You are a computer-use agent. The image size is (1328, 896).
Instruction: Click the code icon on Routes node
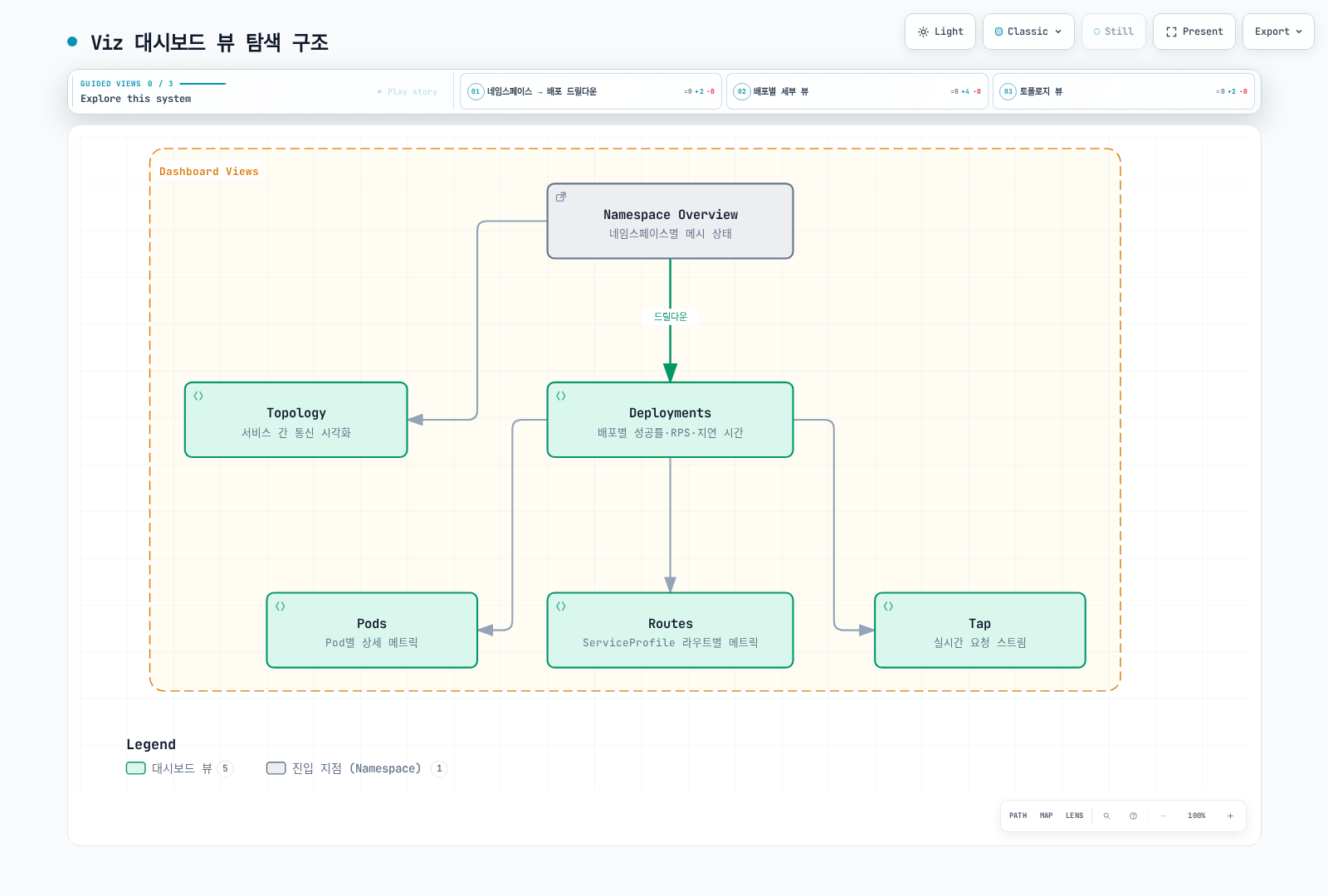coord(561,606)
